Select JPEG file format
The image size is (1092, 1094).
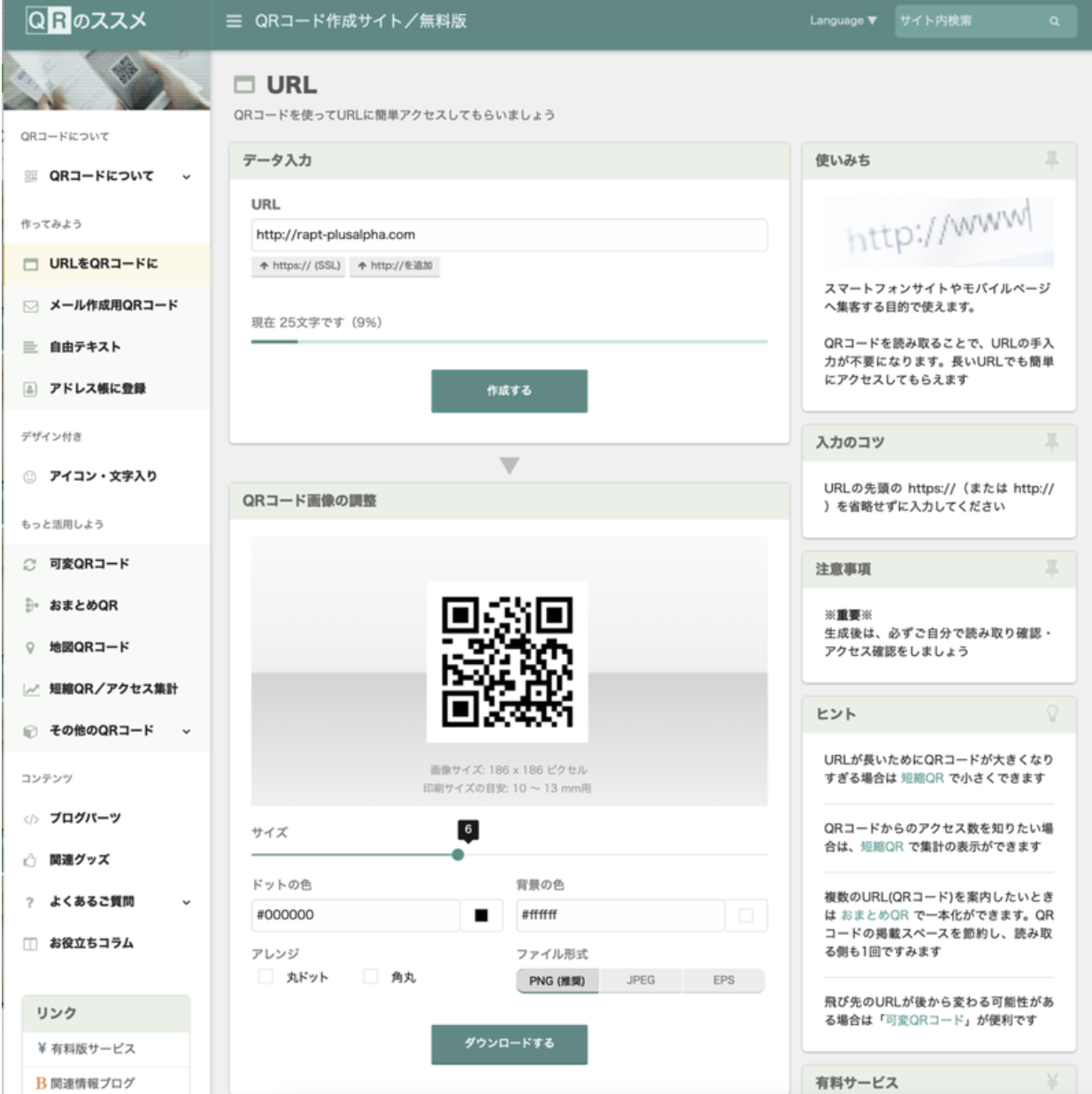tap(641, 981)
